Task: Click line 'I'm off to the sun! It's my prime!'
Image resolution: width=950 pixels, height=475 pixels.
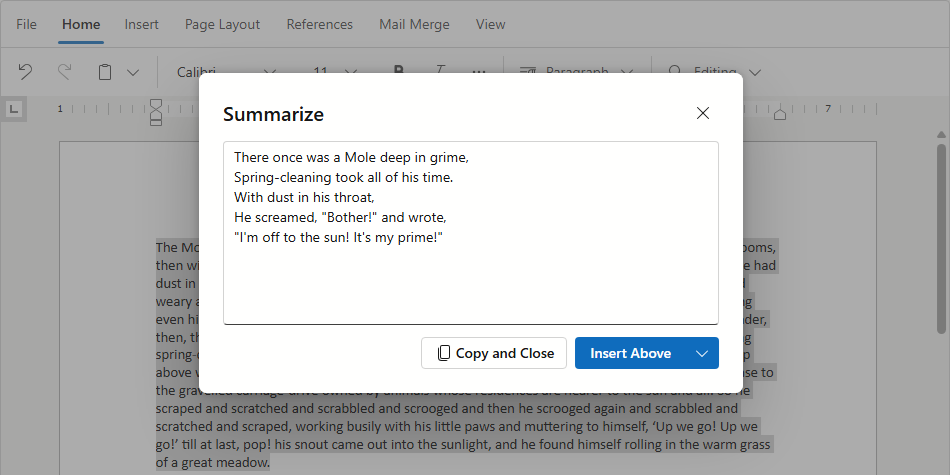Action: coord(339,238)
